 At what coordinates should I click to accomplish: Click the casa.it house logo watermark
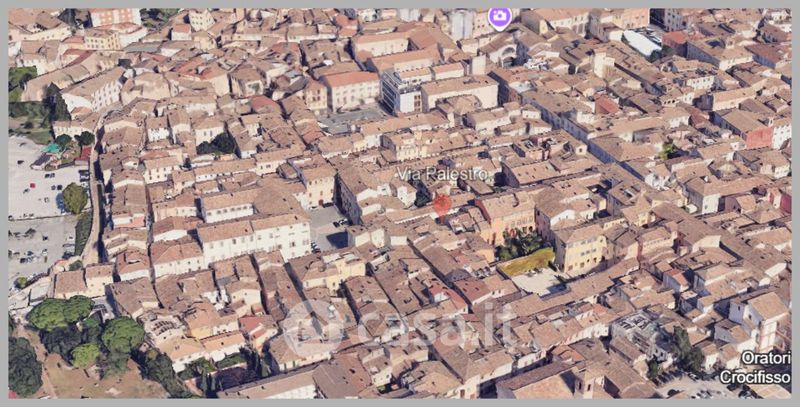(314, 328)
